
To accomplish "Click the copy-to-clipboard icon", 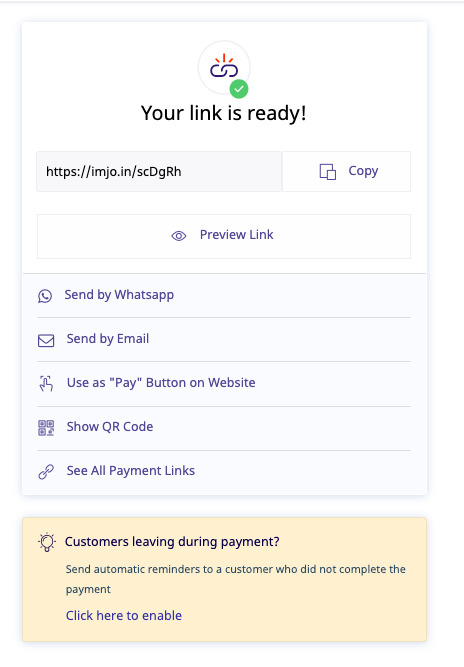I will point(327,172).
